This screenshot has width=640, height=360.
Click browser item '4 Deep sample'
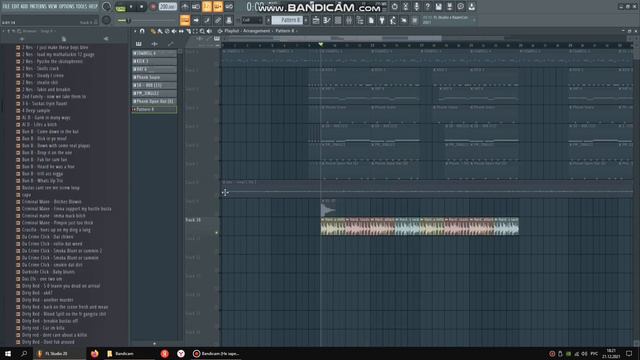[36, 111]
